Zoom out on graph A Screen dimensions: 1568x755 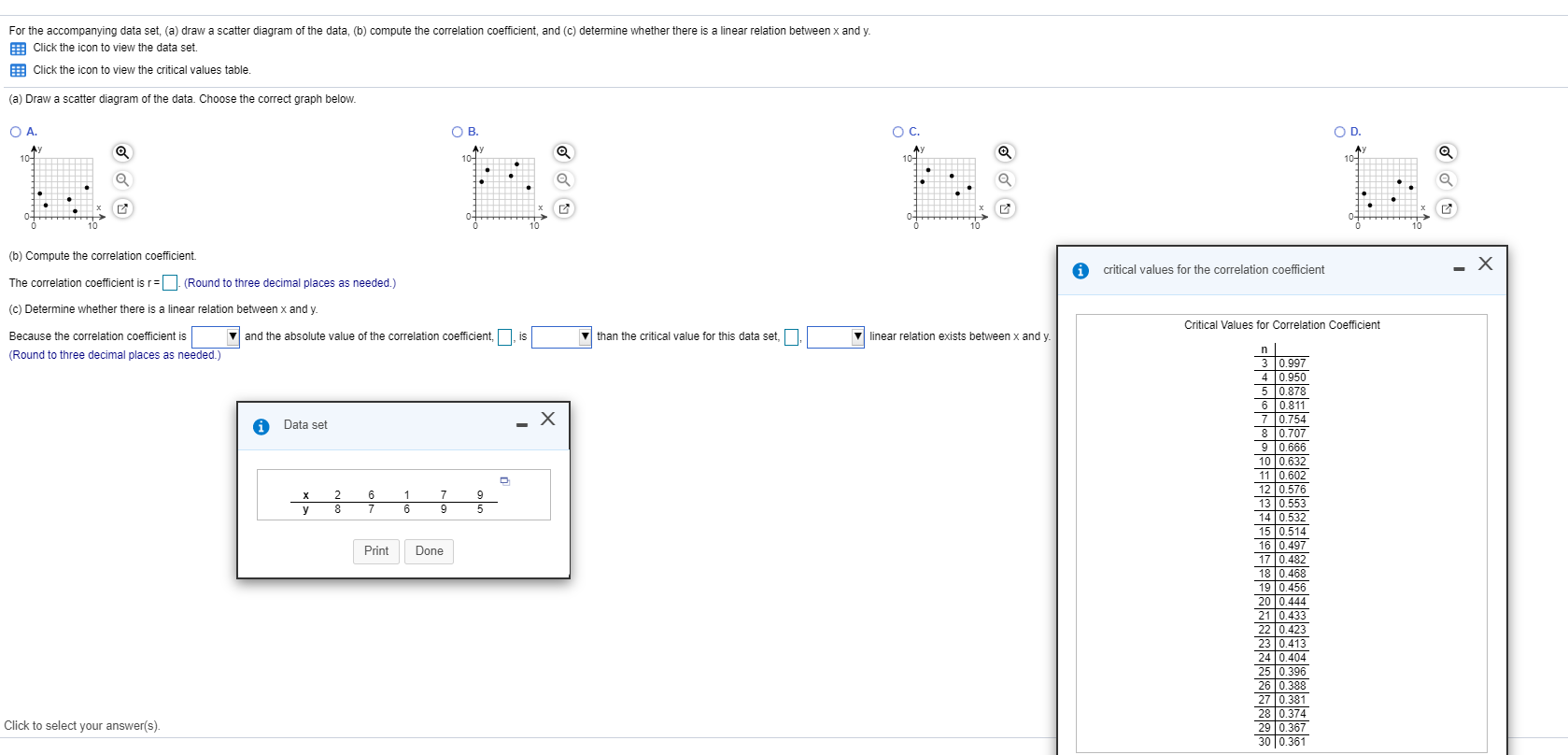coord(122,179)
